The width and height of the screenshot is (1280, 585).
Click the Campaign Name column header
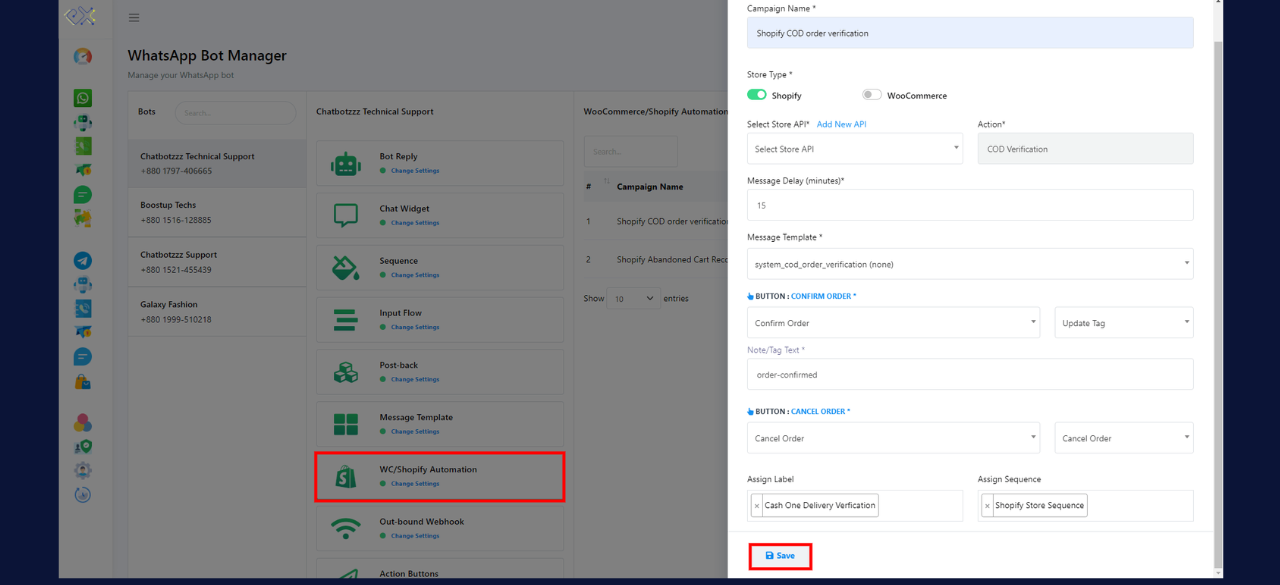point(650,186)
